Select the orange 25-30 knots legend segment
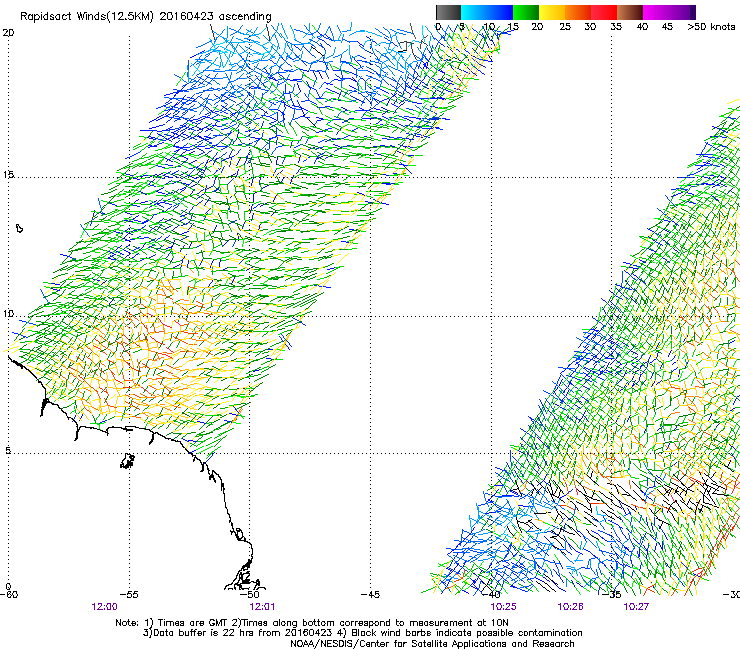The image size is (740, 650). (578, 12)
